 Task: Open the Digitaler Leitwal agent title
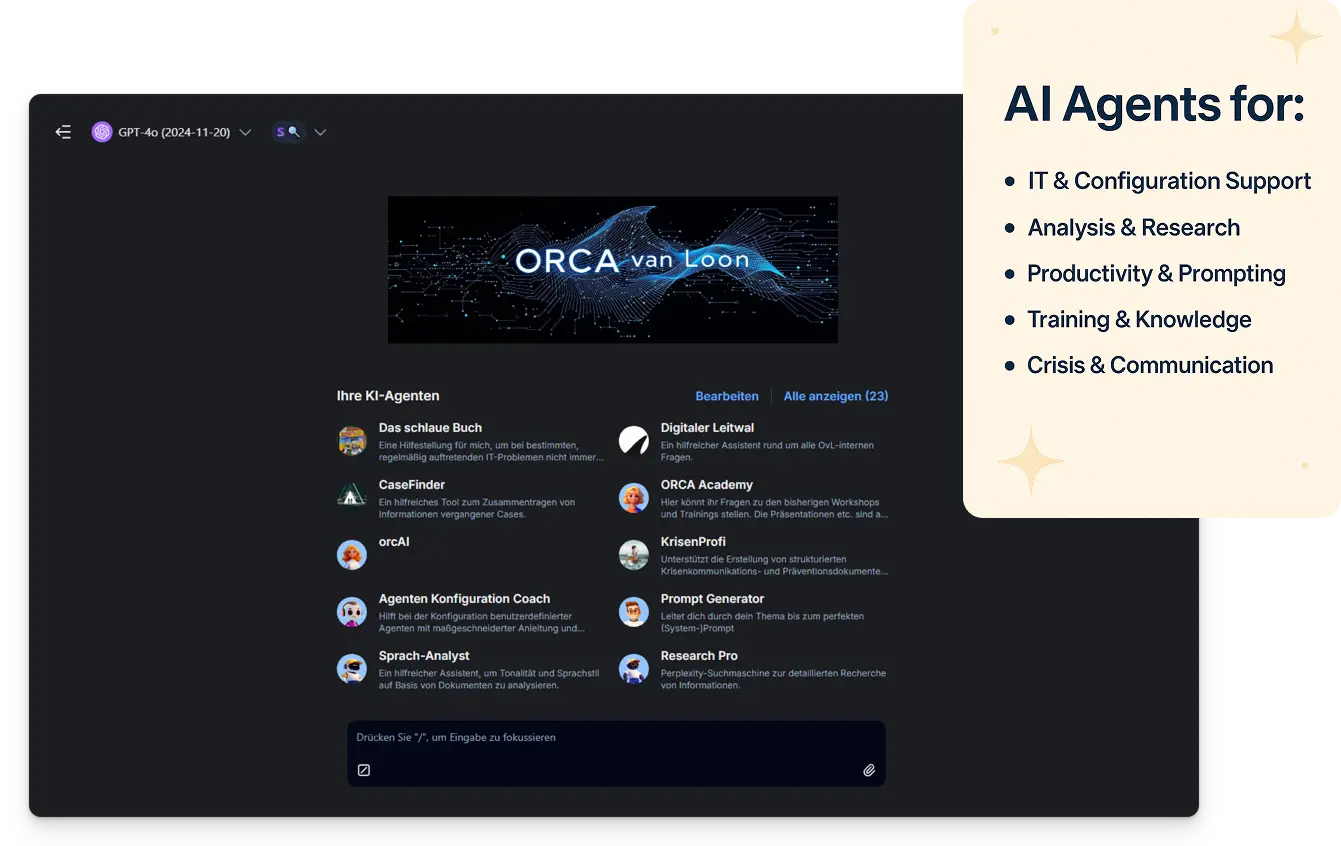707,428
